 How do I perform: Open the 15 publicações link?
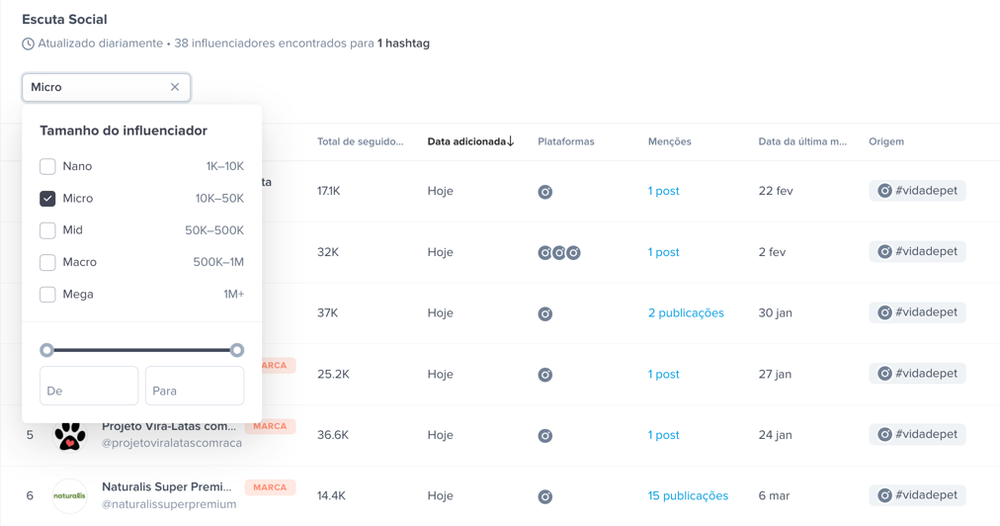pos(688,495)
